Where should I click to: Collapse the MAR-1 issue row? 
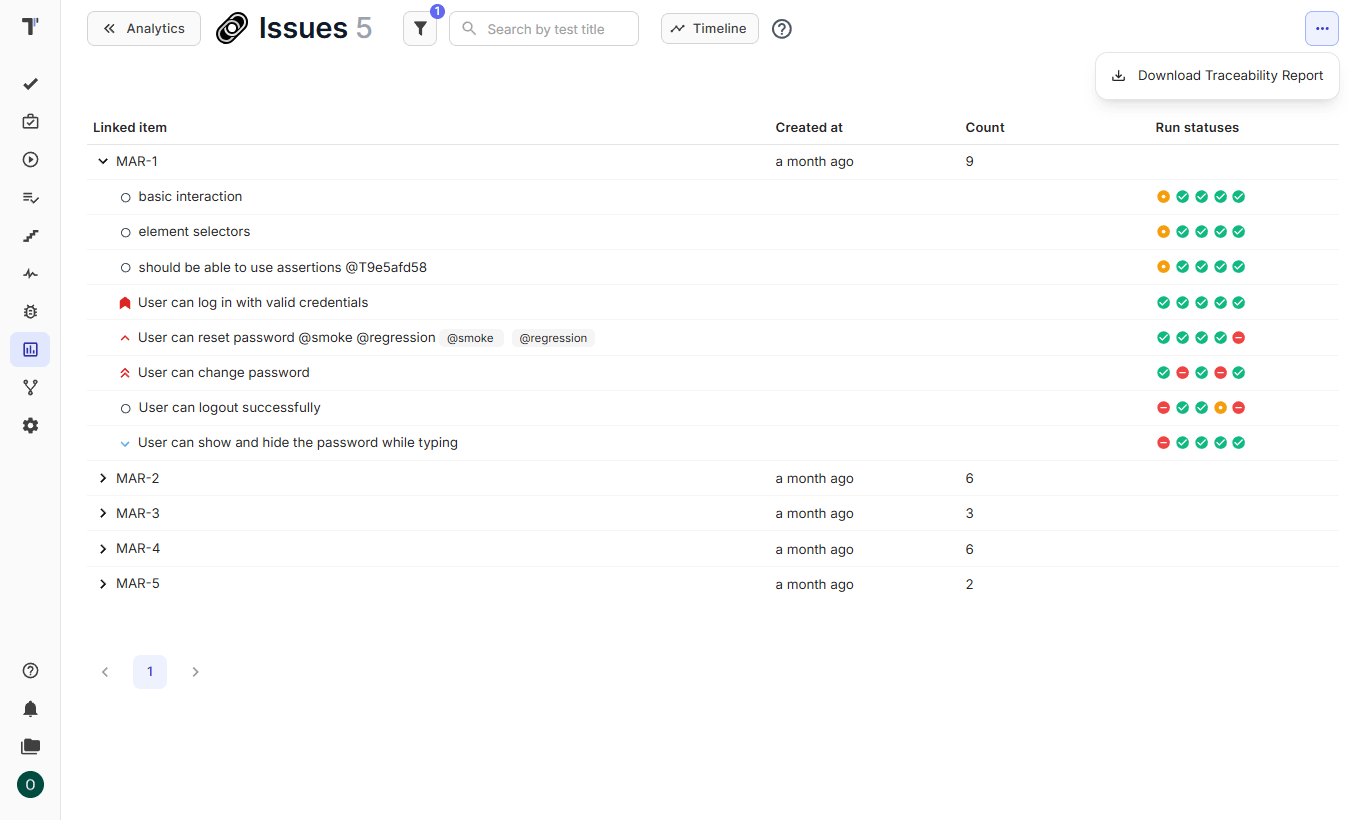(x=103, y=161)
